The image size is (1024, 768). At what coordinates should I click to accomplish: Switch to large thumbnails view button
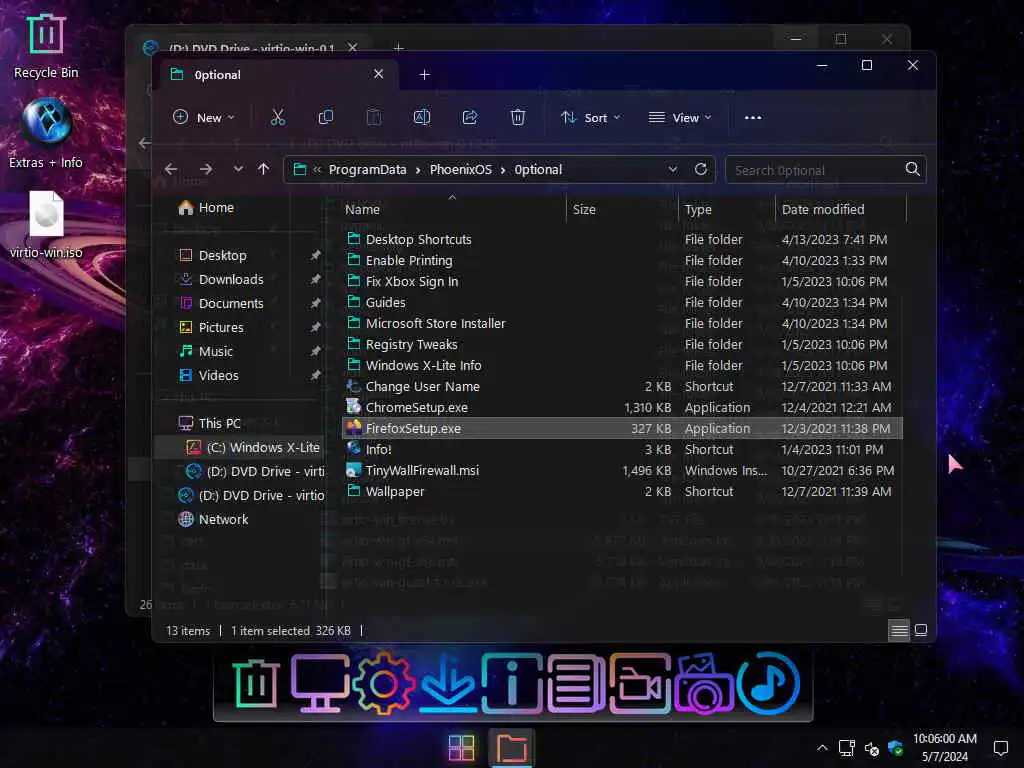coord(921,630)
